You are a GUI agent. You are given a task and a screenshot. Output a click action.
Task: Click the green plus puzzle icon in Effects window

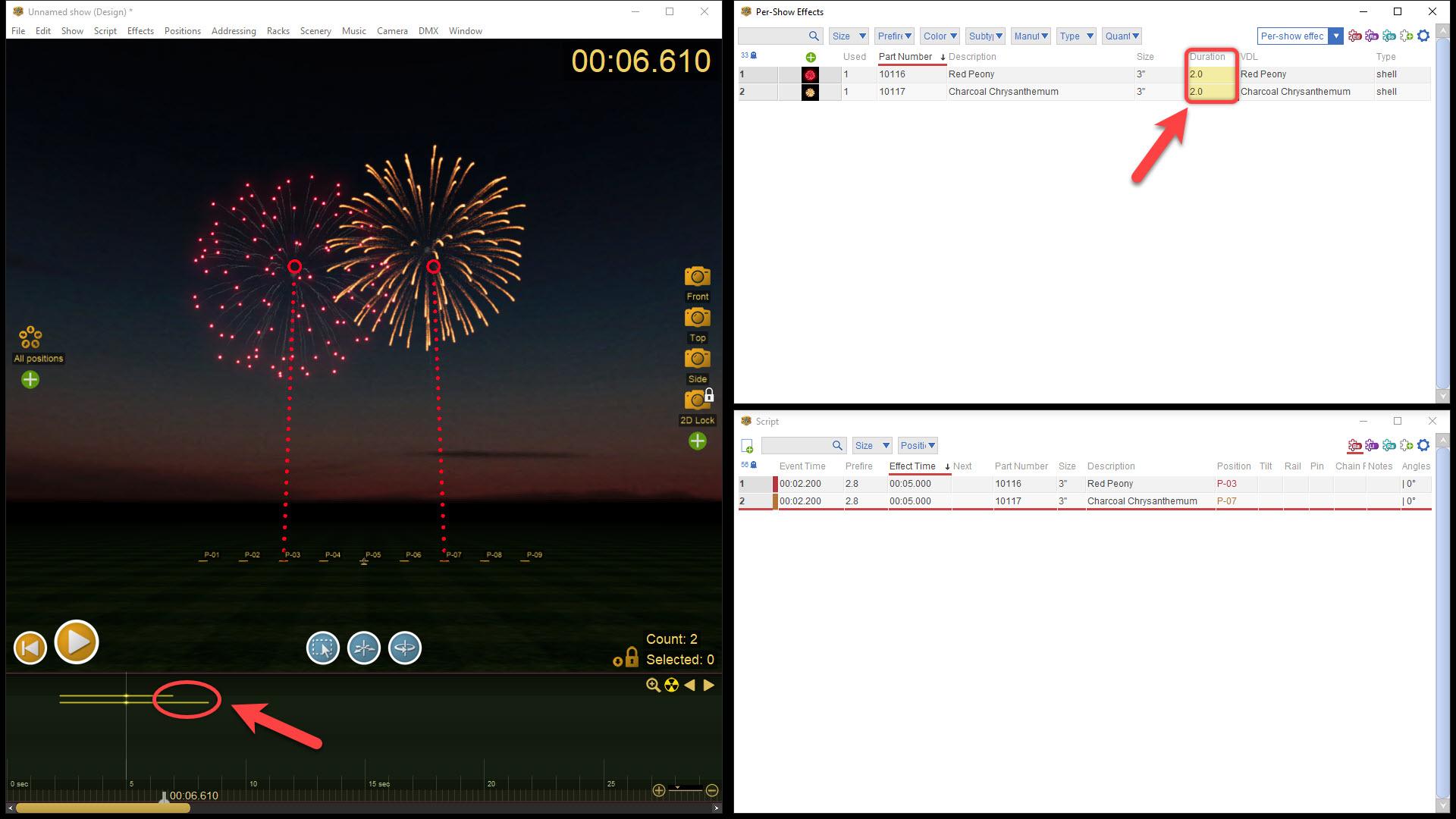click(1406, 36)
